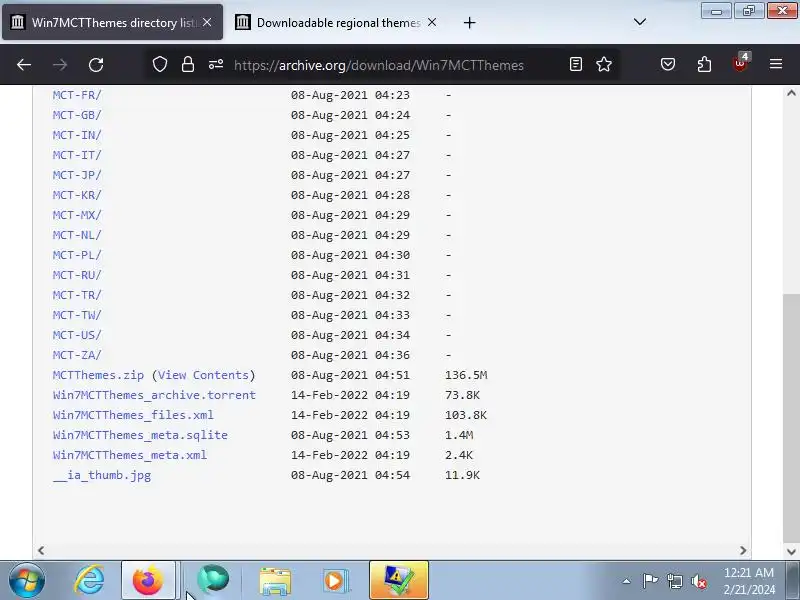Open the MCT-IN/ folder
Screen dimensions: 800x600
(x=77, y=135)
